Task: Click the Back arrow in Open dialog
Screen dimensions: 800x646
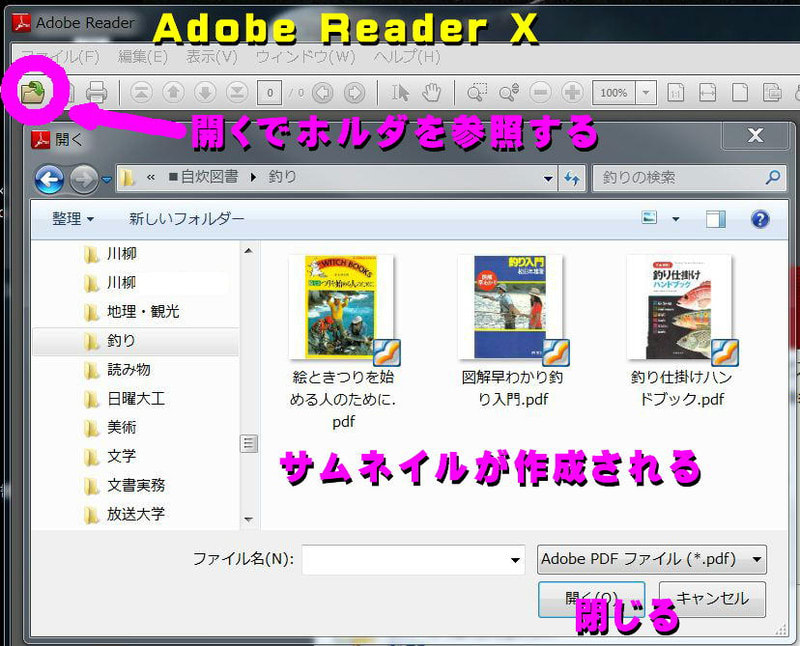Action: pyautogui.click(x=49, y=179)
